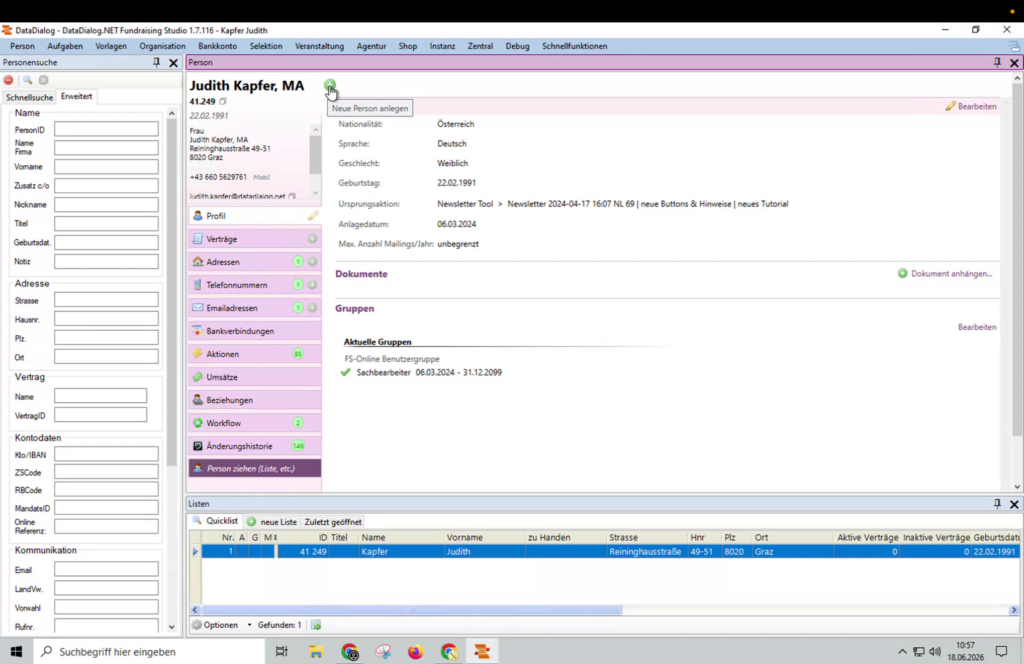Click the Workflow count badge 2

click(298, 423)
